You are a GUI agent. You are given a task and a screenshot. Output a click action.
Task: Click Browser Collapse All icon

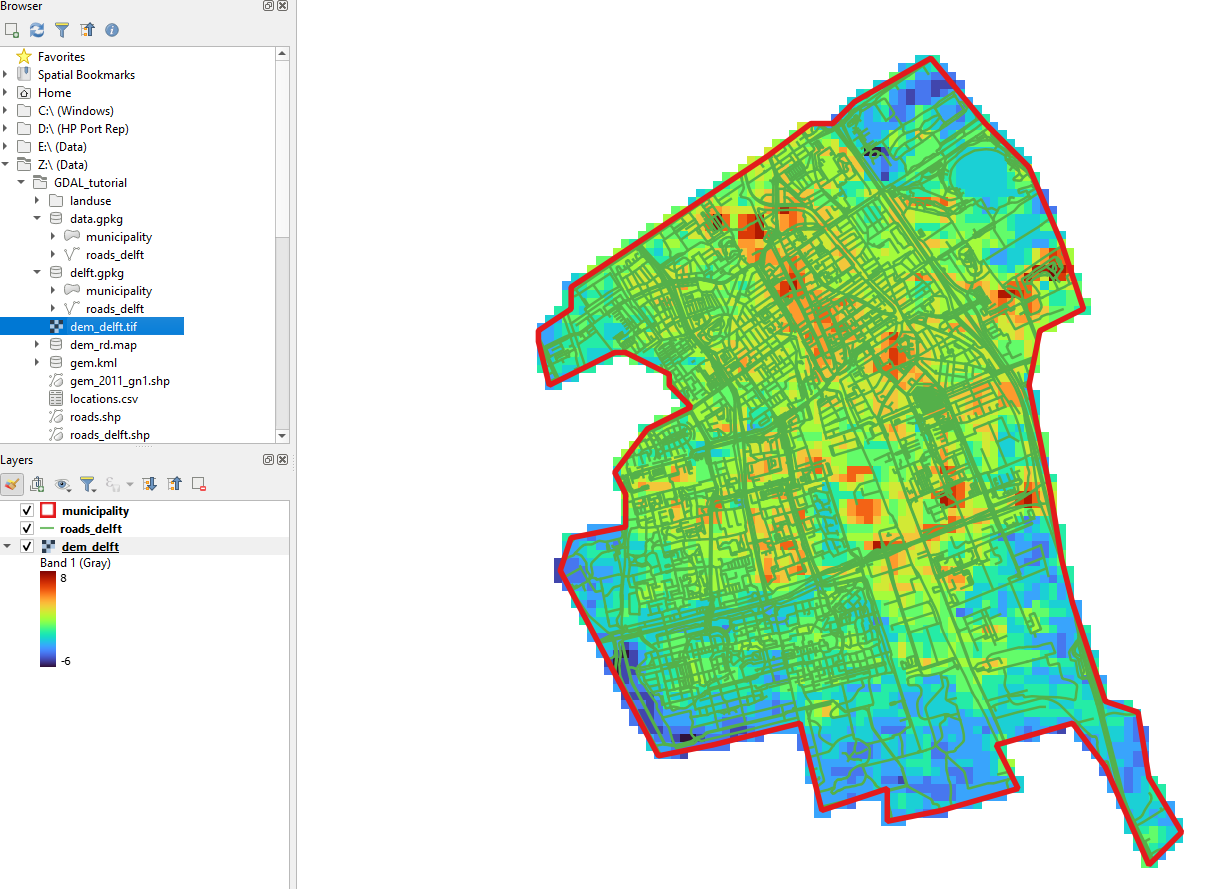[87, 30]
